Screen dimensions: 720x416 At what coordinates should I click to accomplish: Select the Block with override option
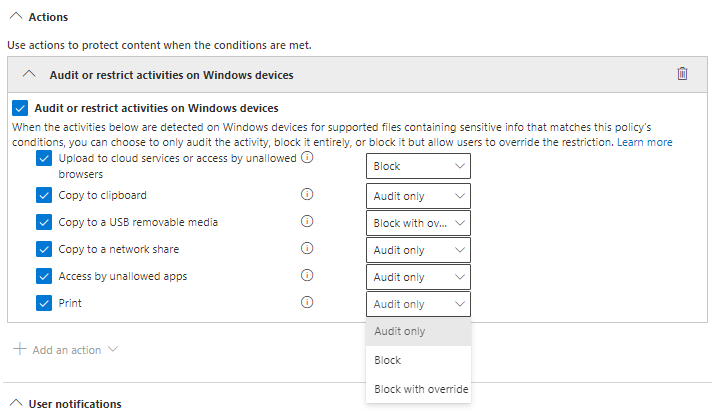point(420,389)
